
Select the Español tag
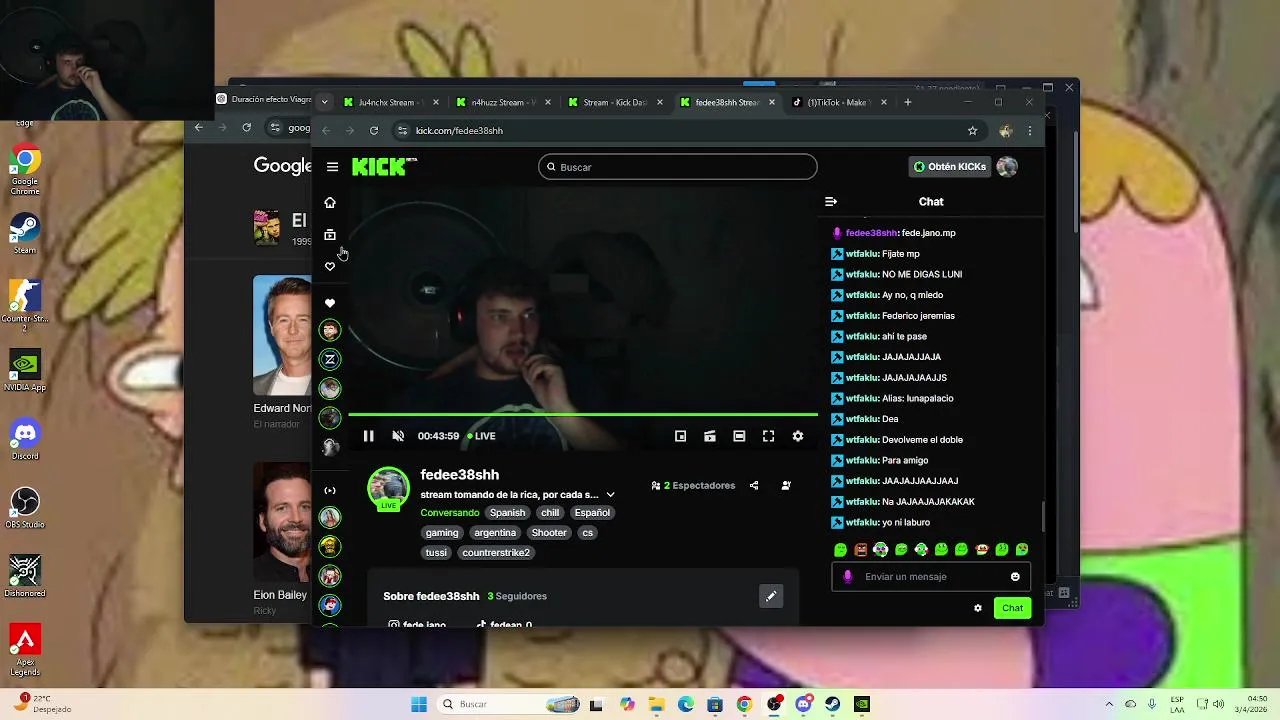pos(592,512)
